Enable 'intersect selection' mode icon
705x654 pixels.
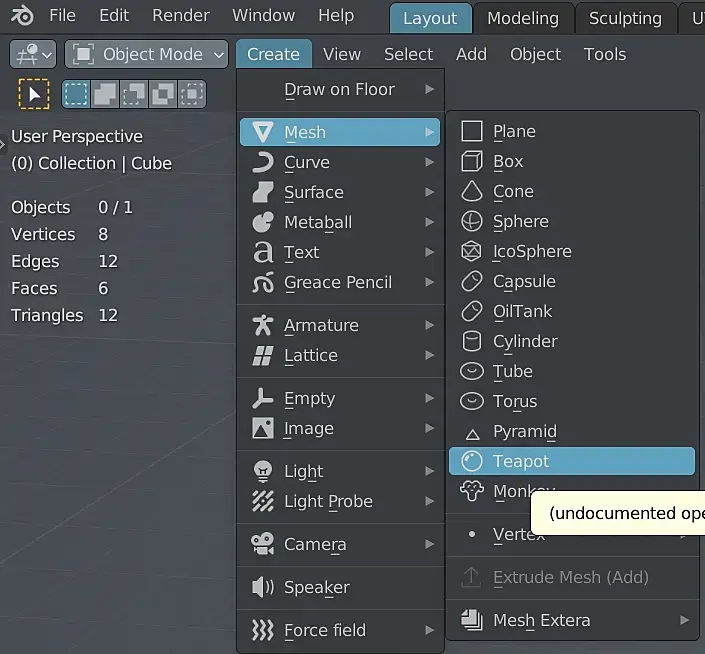[192, 94]
